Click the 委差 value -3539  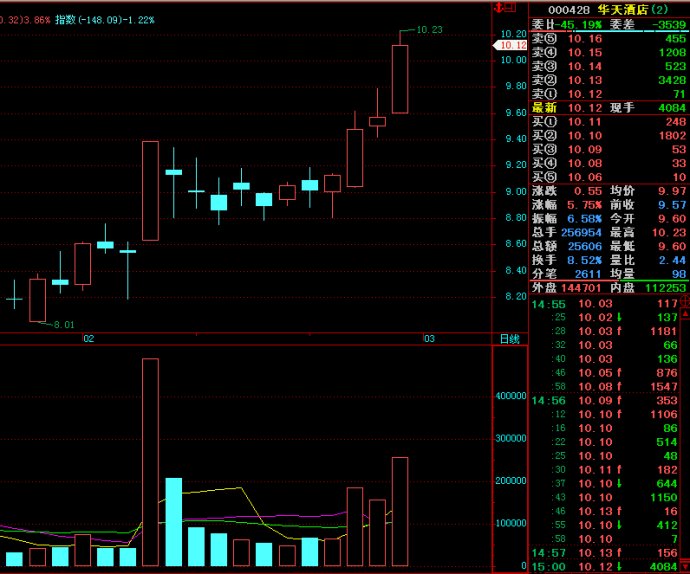(668, 24)
